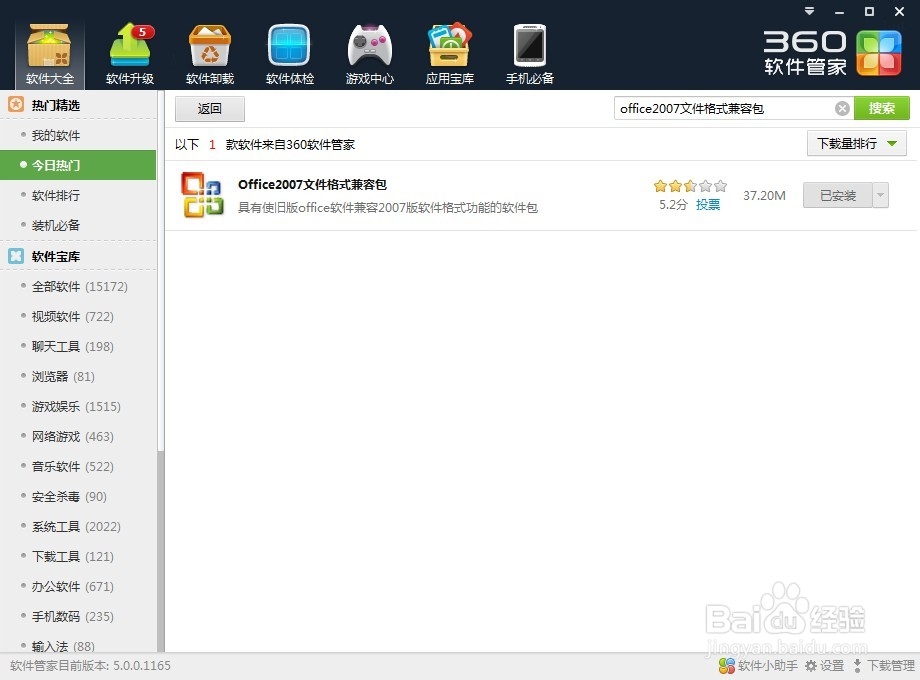Open the 软件卸载 uninstall icon
The width and height of the screenshot is (920, 680).
coord(209,54)
